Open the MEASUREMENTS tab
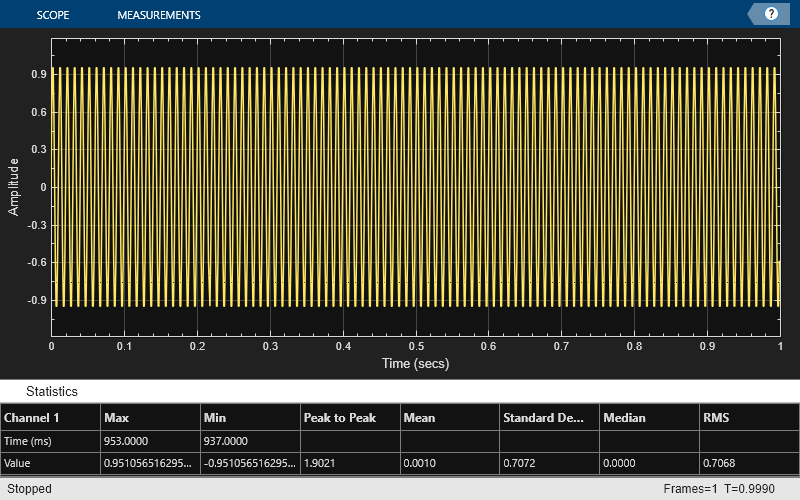The height and width of the screenshot is (500, 800). [158, 15]
